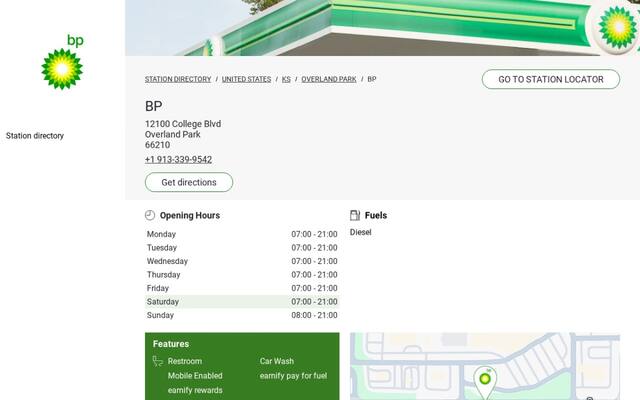Click the Features heading in the green panel

click(171, 344)
